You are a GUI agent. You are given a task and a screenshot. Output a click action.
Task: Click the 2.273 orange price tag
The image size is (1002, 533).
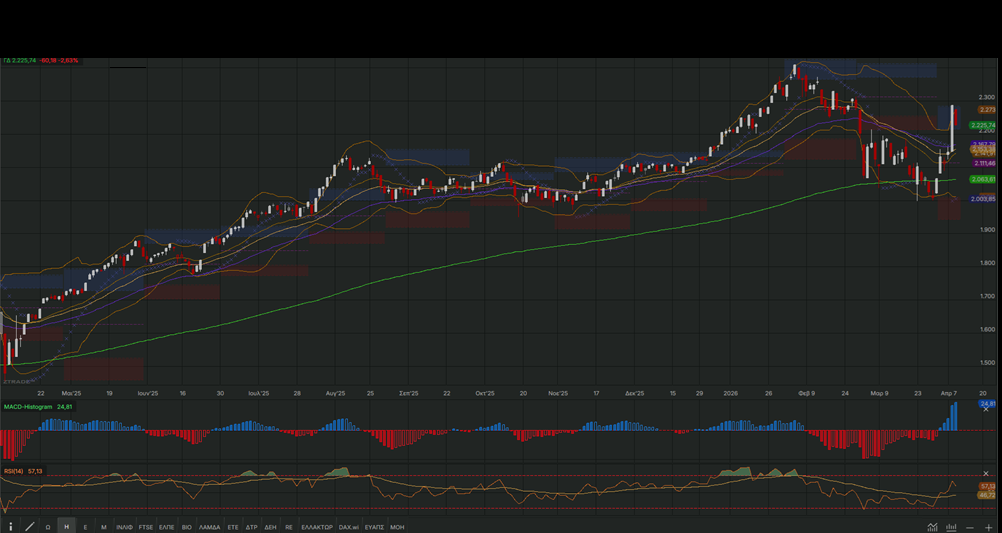point(987,110)
